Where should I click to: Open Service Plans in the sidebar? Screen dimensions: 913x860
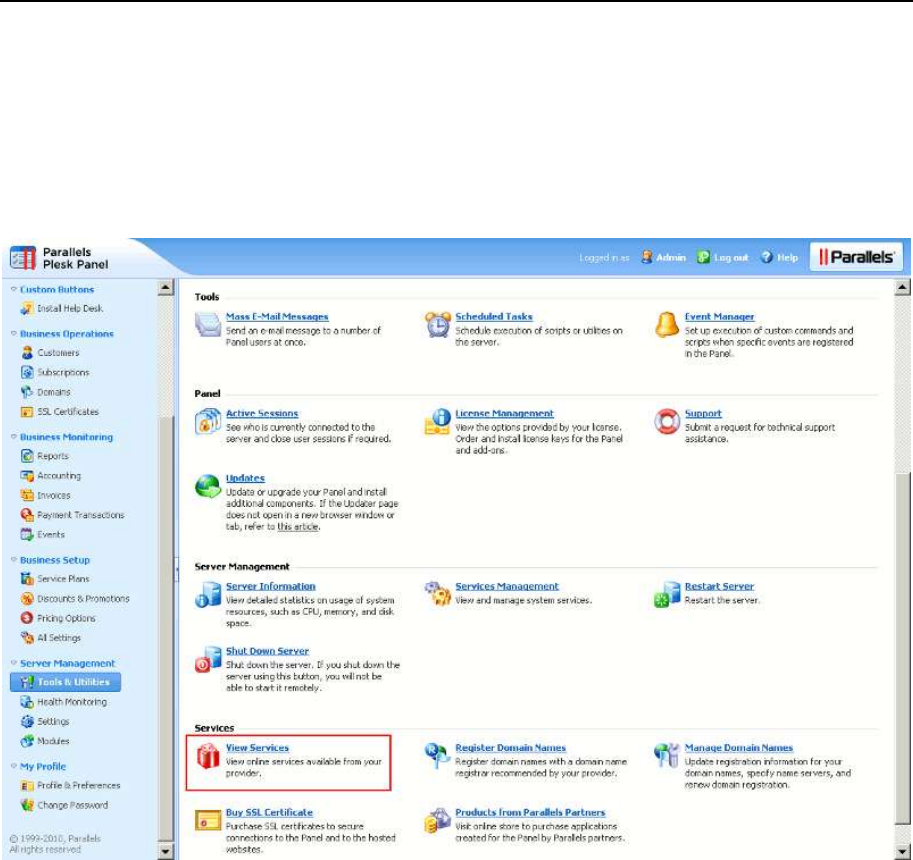pos(63,579)
